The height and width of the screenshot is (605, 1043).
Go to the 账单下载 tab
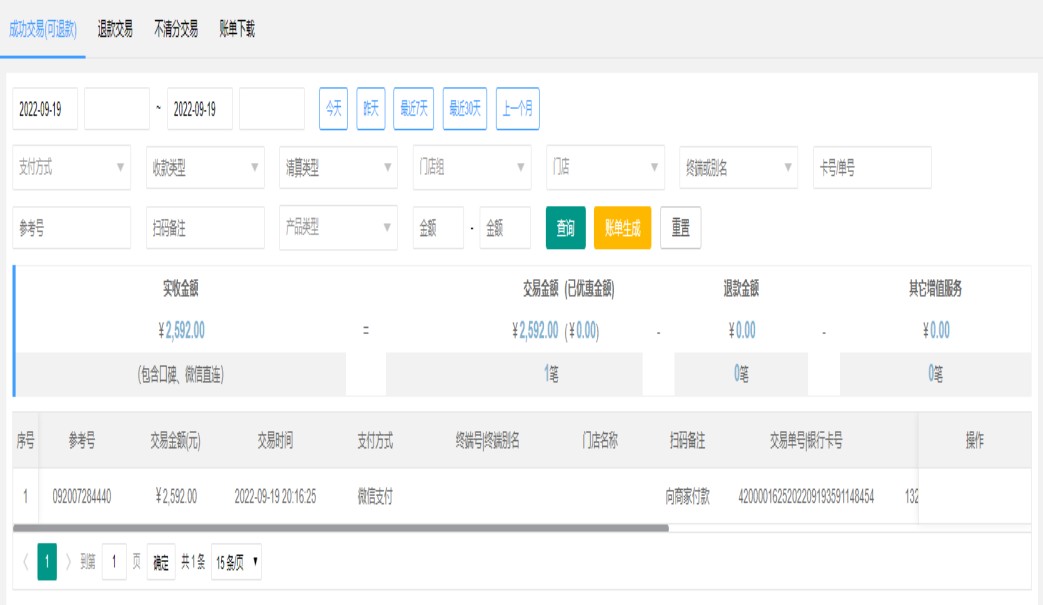(x=237, y=29)
